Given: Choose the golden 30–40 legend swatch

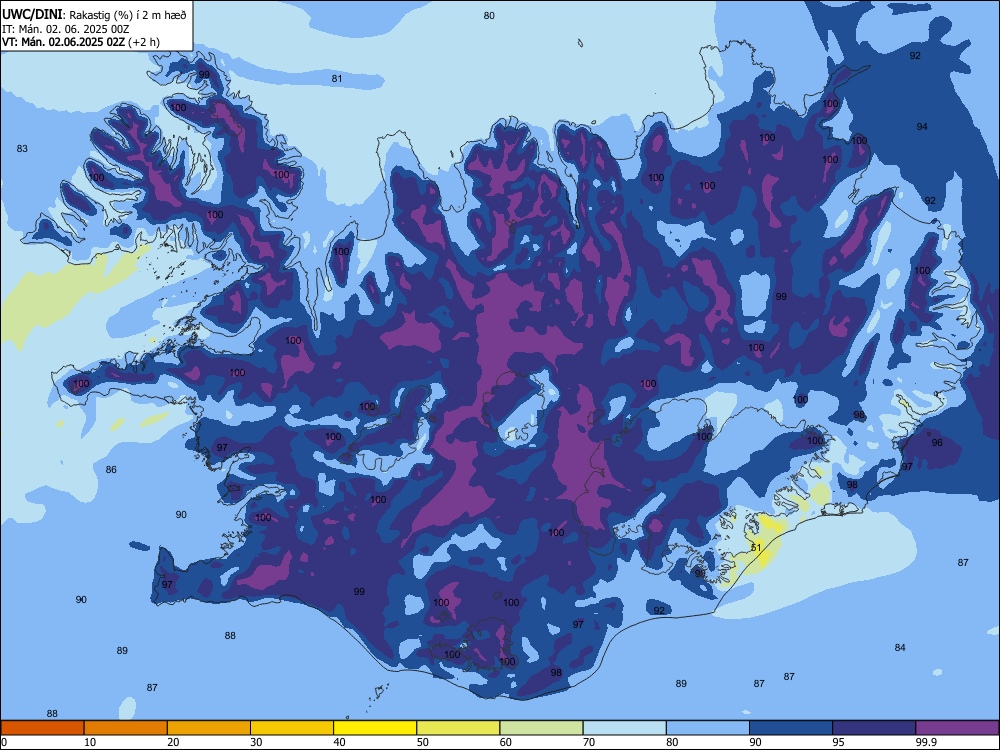Looking at the screenshot, I should [292, 728].
